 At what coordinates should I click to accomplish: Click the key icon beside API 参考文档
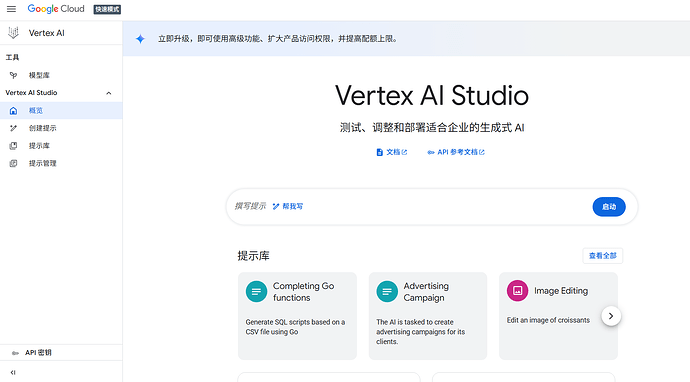431,152
